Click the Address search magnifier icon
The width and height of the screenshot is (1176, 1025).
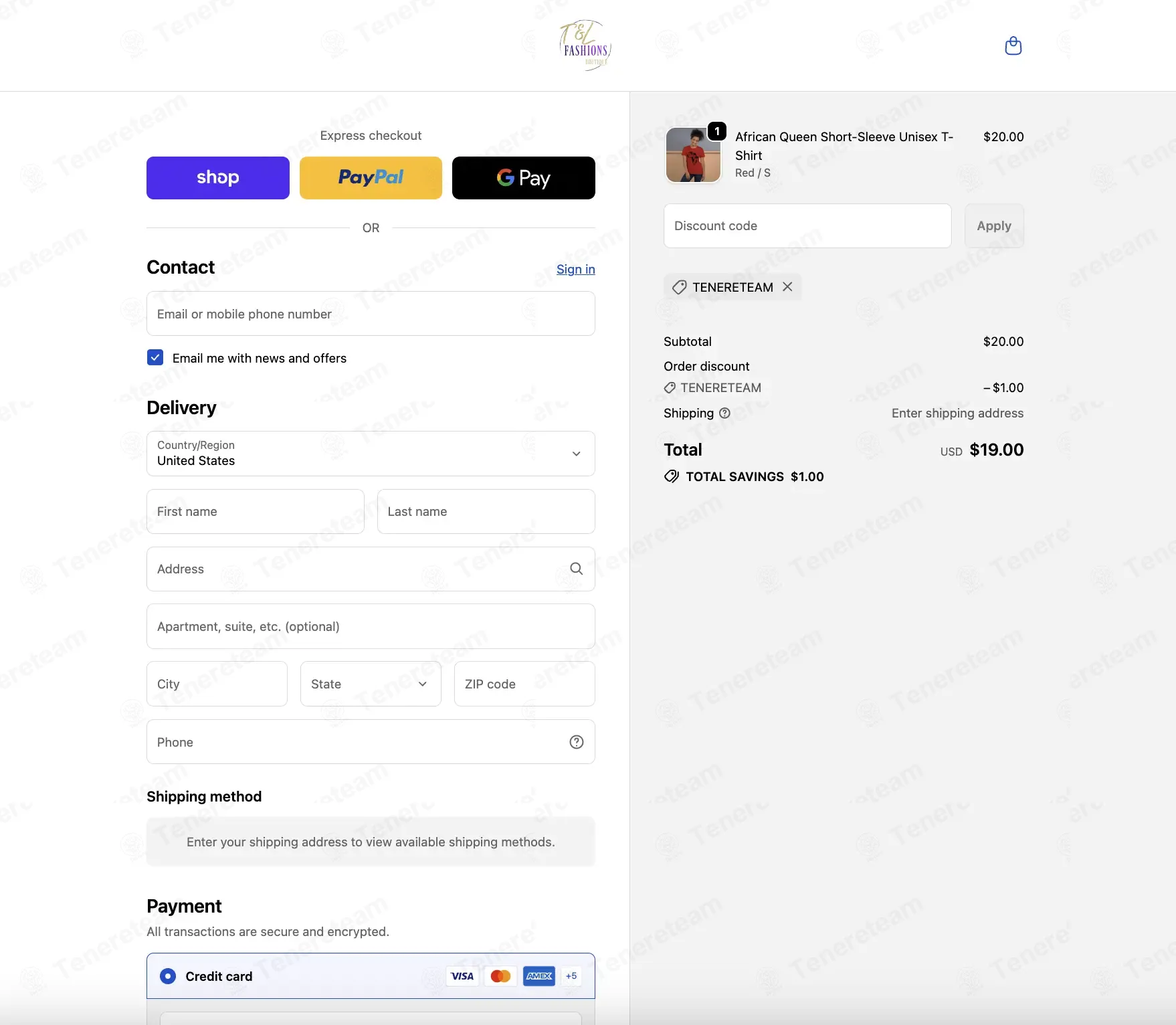pyautogui.click(x=576, y=569)
